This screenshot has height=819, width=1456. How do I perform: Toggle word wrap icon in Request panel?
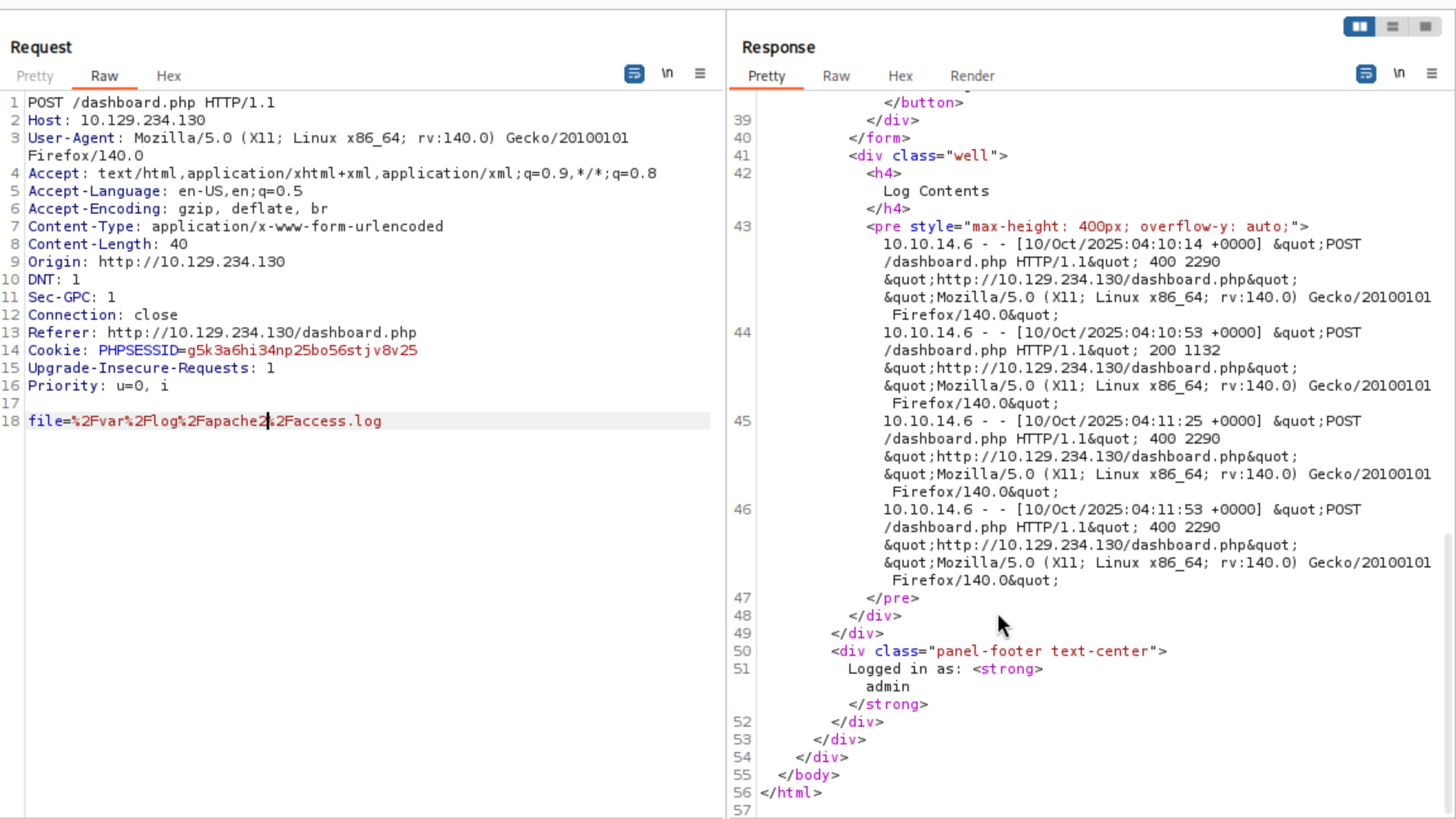(634, 74)
